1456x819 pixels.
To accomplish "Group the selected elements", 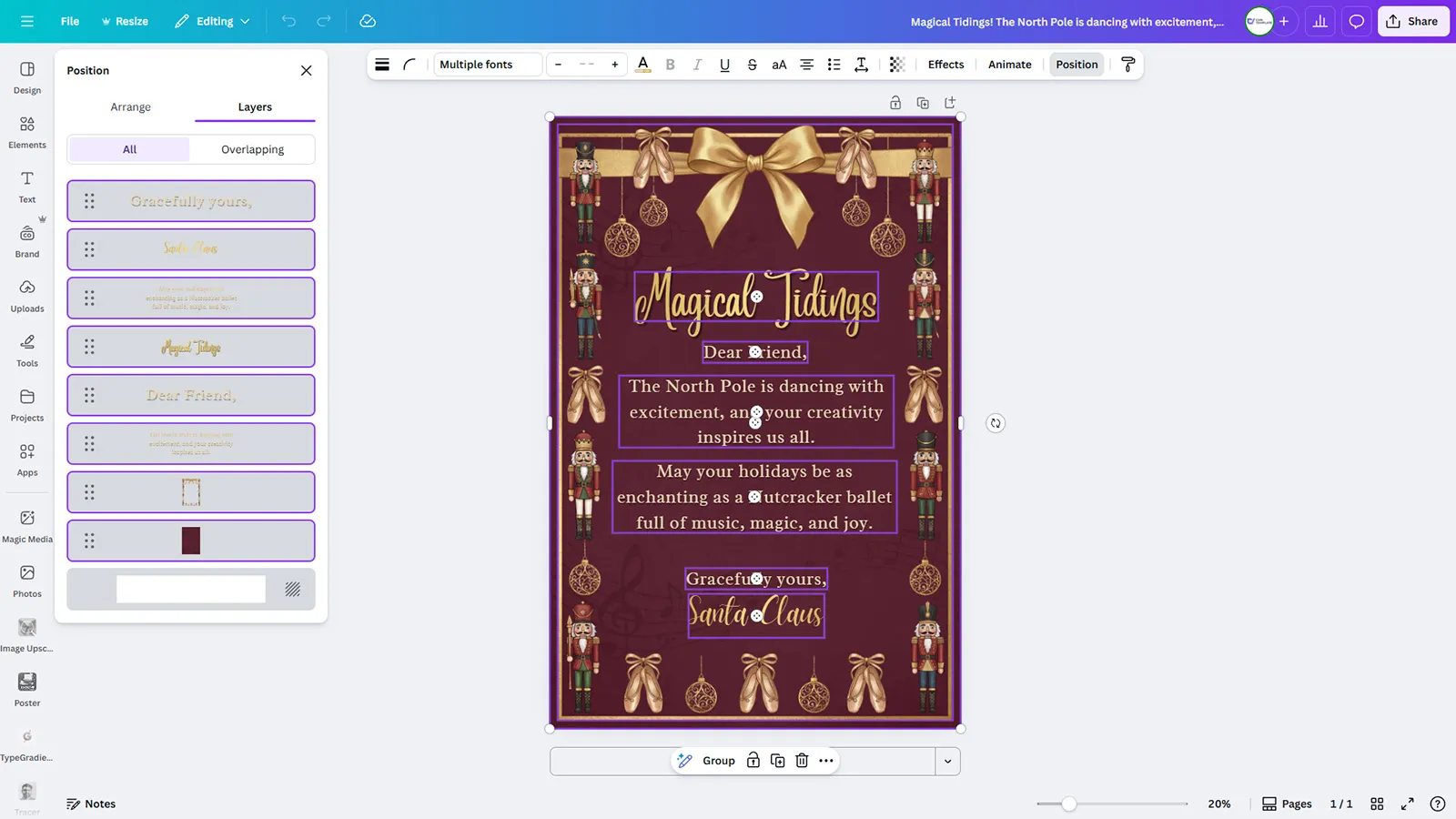I will [x=718, y=761].
